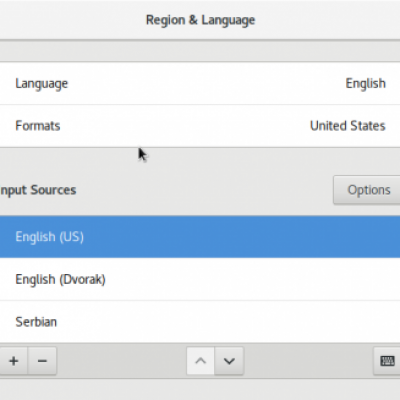Screen dimensions: 400x400
Task: Select English (US) input source
Action: point(200,237)
